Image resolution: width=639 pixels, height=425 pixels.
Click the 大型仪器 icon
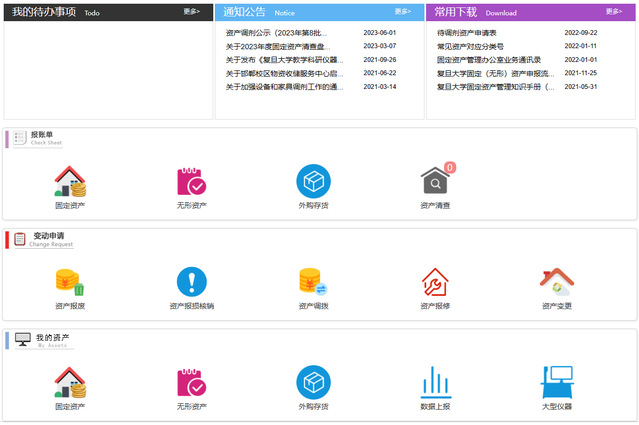point(556,383)
